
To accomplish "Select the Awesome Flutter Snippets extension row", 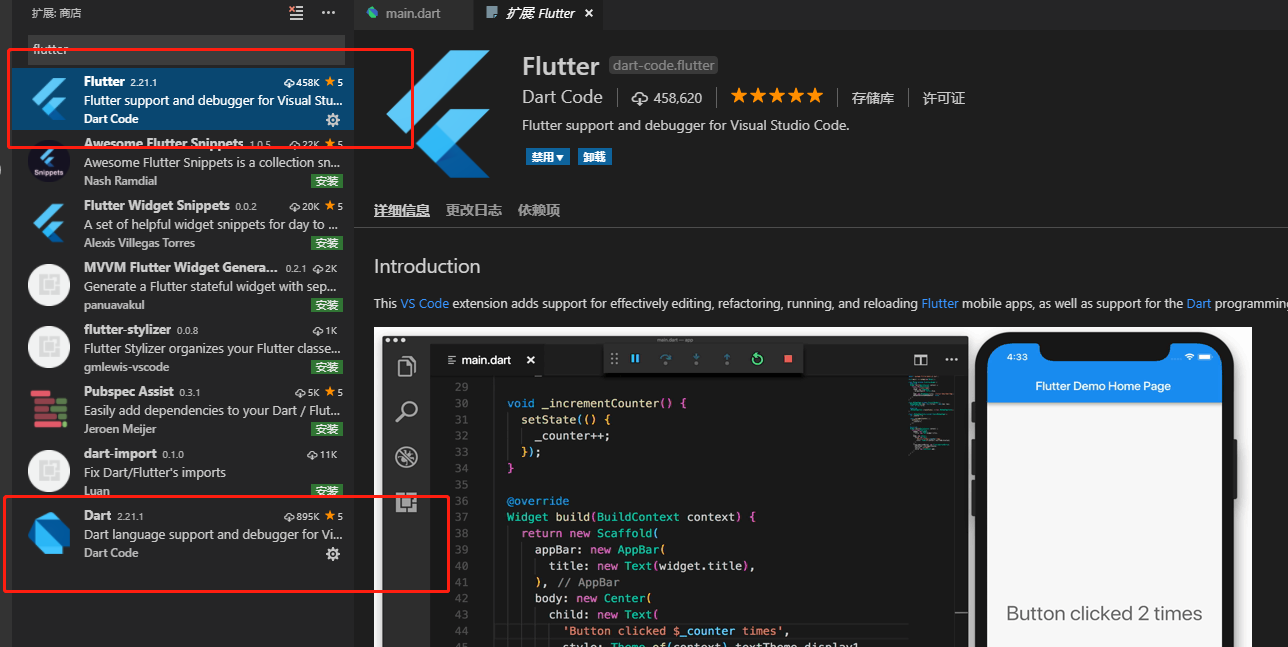I will tap(181, 162).
